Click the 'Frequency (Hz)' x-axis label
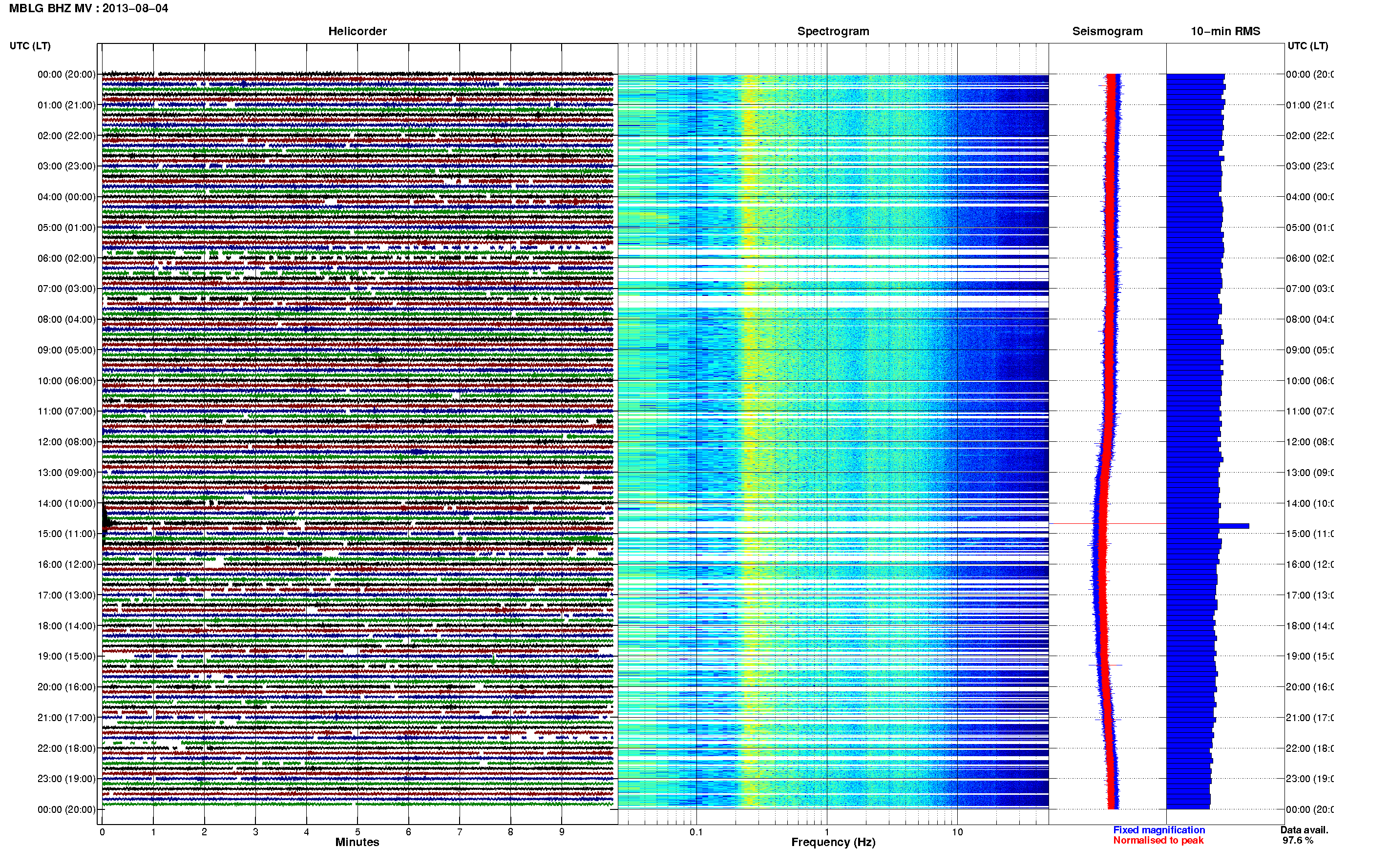The width and height of the screenshot is (1389, 868). [x=833, y=842]
